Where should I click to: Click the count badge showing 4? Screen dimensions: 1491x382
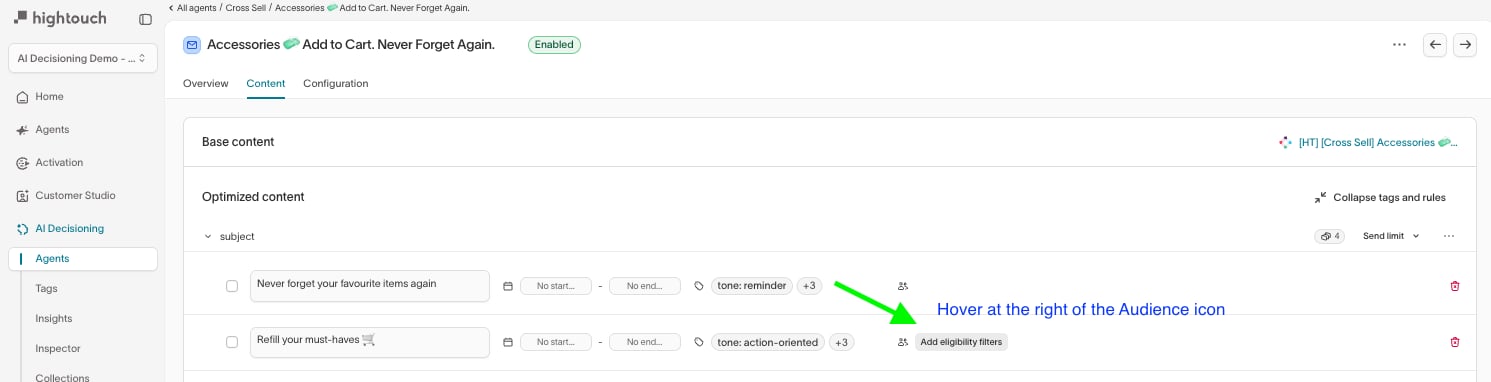(x=1330, y=237)
